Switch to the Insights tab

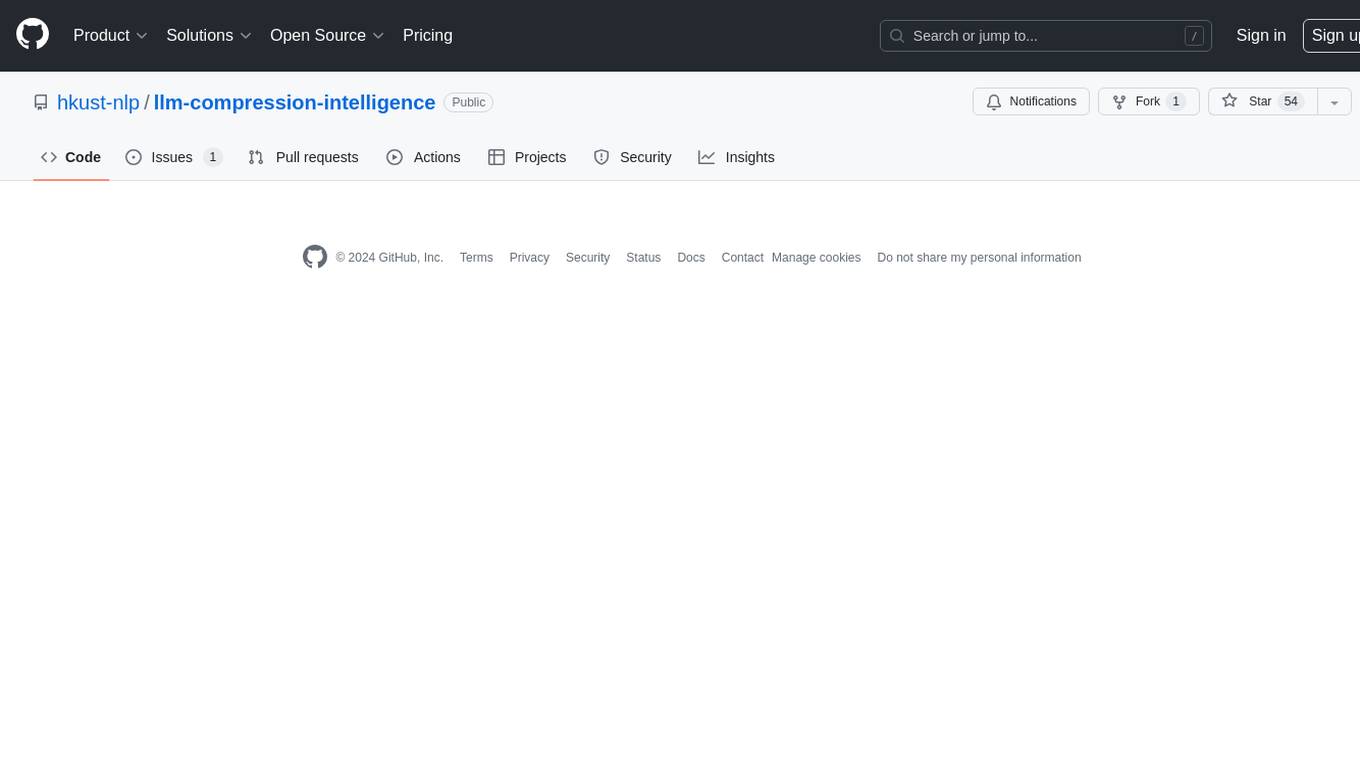736,157
